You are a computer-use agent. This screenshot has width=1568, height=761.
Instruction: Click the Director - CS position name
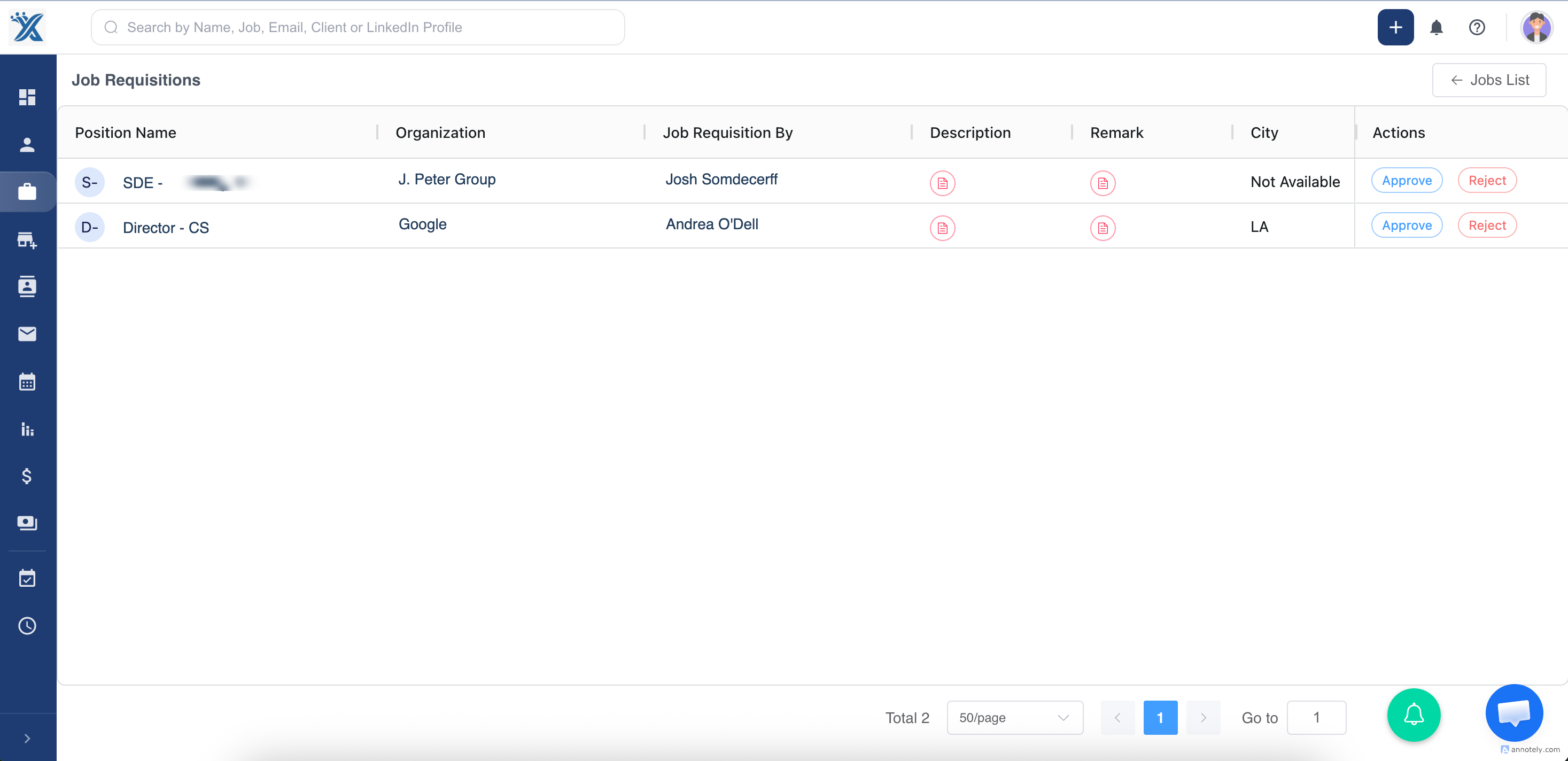click(x=166, y=228)
